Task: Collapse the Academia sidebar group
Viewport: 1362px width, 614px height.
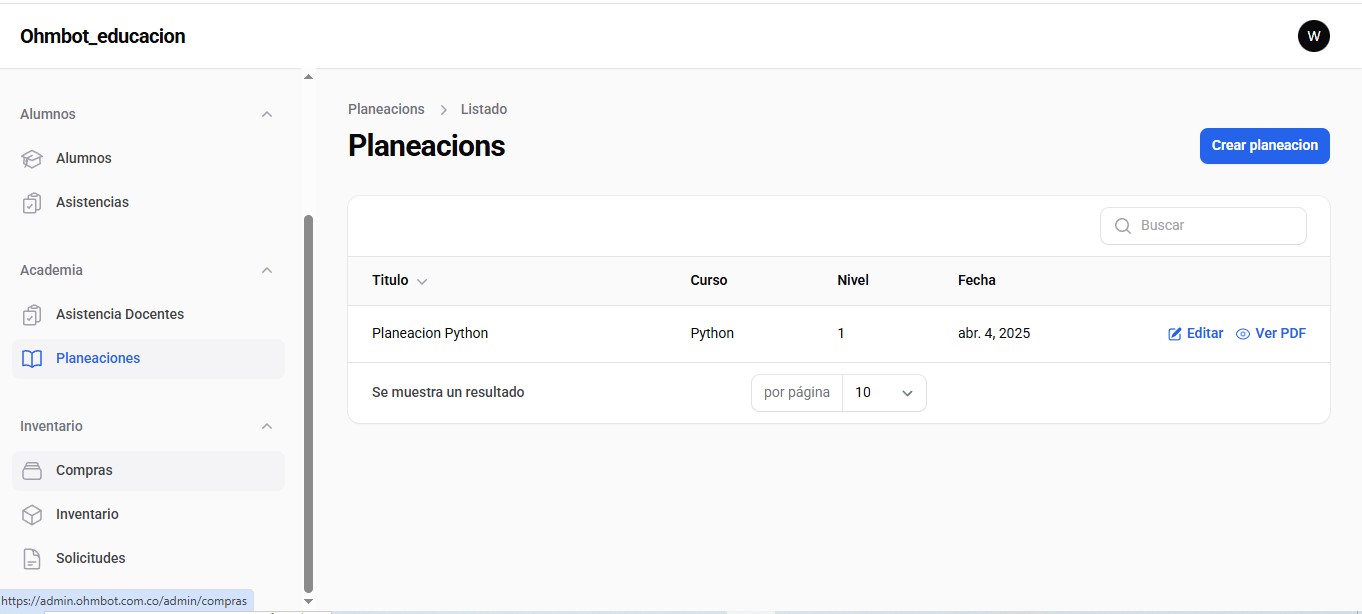Action: (x=267, y=270)
